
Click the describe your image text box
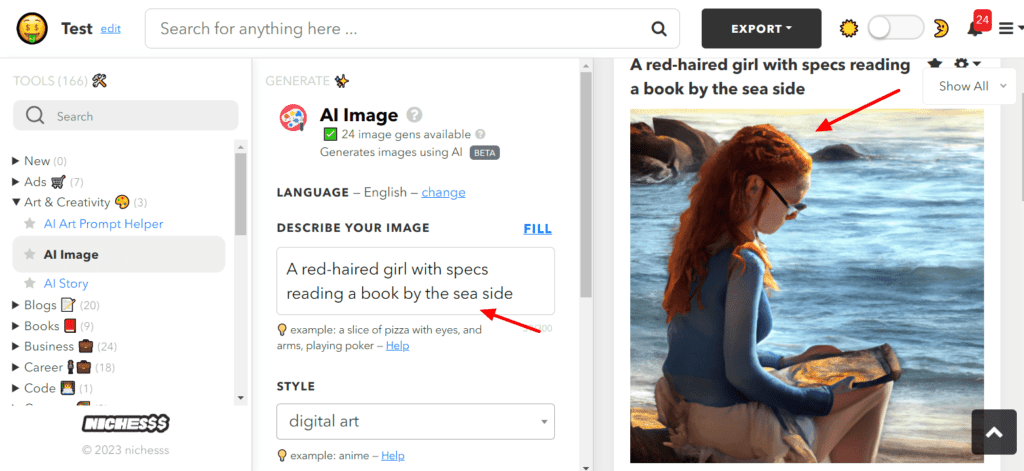pyautogui.click(x=415, y=282)
